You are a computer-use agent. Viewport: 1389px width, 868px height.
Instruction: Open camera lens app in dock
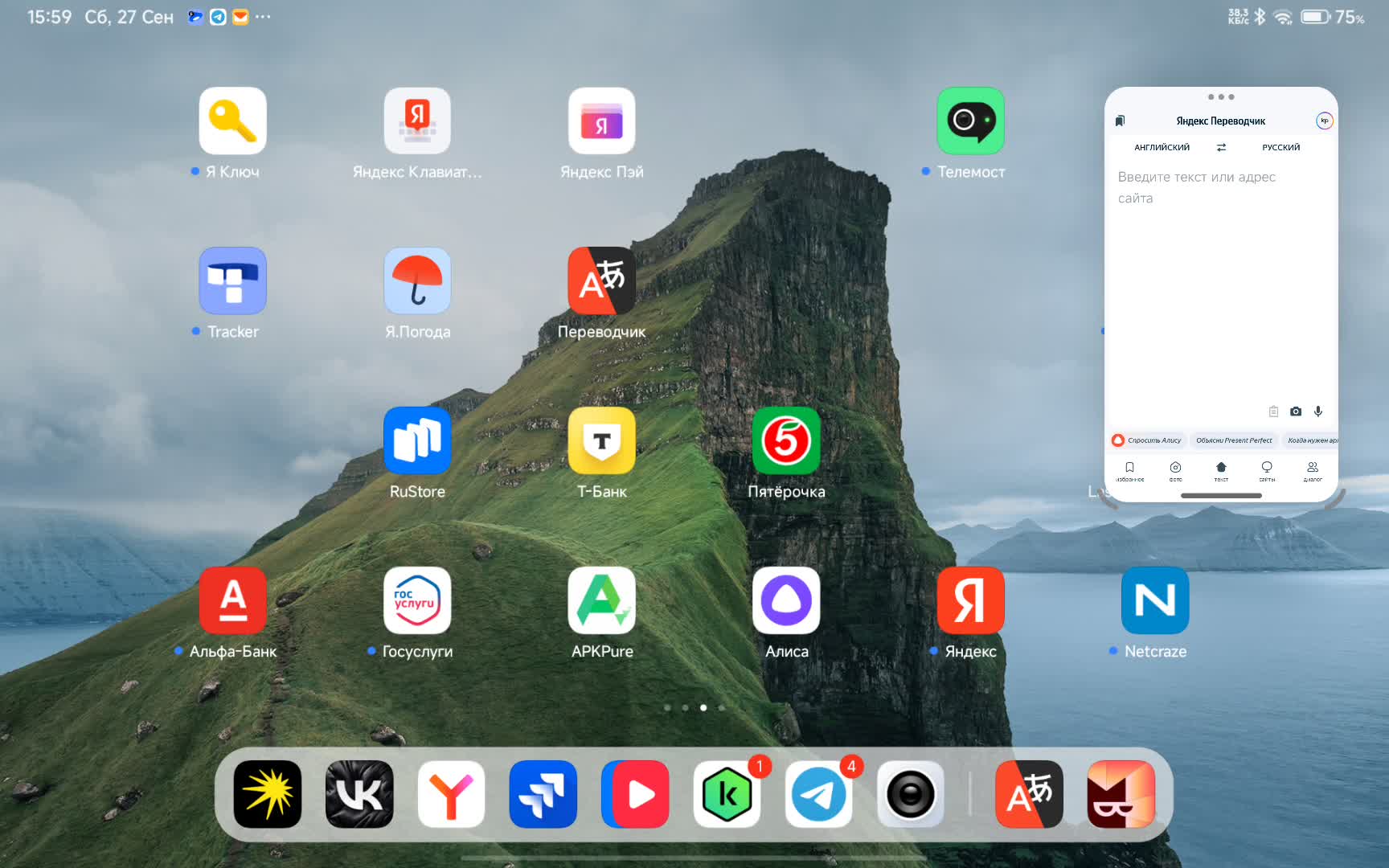[x=911, y=794]
